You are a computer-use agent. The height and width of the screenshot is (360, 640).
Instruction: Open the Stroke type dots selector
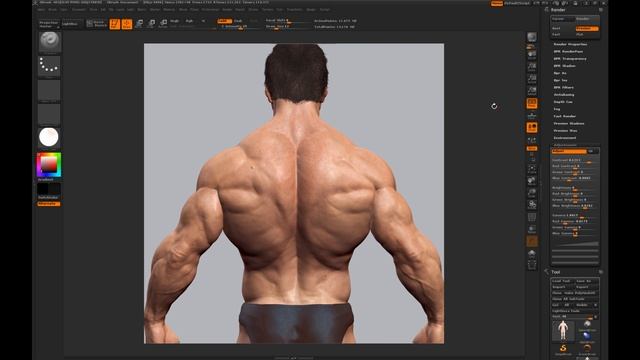point(49,66)
